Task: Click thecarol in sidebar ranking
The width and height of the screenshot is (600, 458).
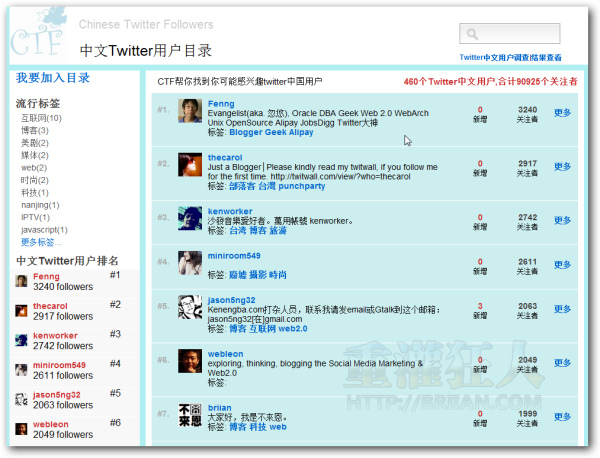Action: 50,306
